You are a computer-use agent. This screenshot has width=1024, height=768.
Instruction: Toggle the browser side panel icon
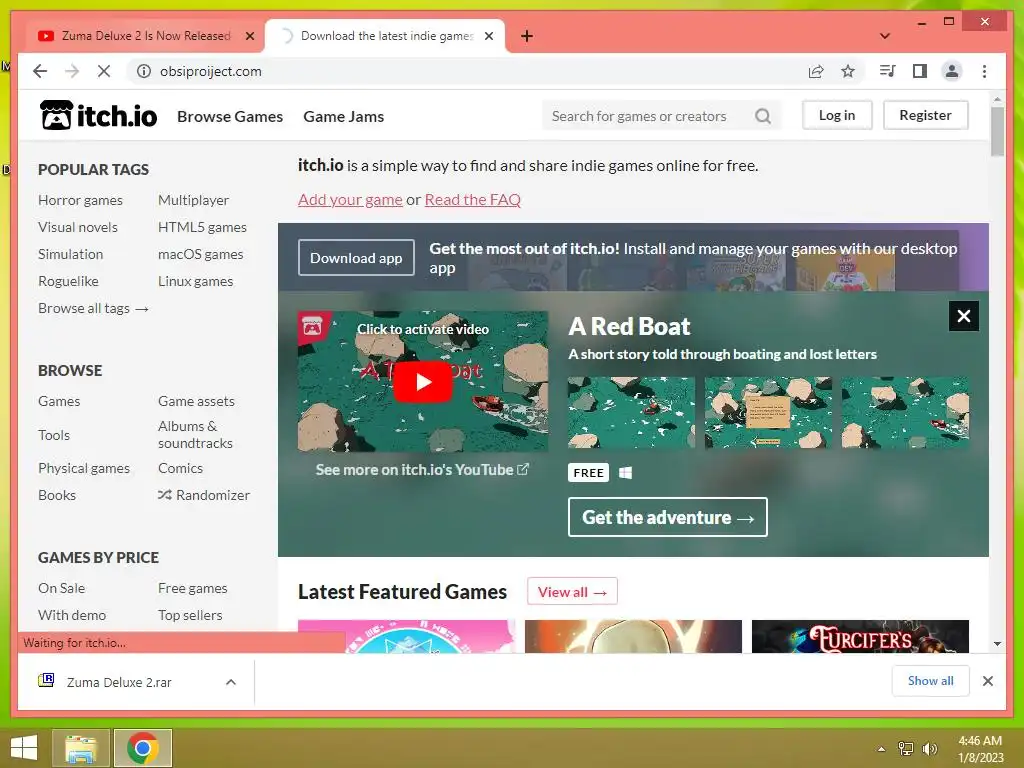click(x=920, y=71)
